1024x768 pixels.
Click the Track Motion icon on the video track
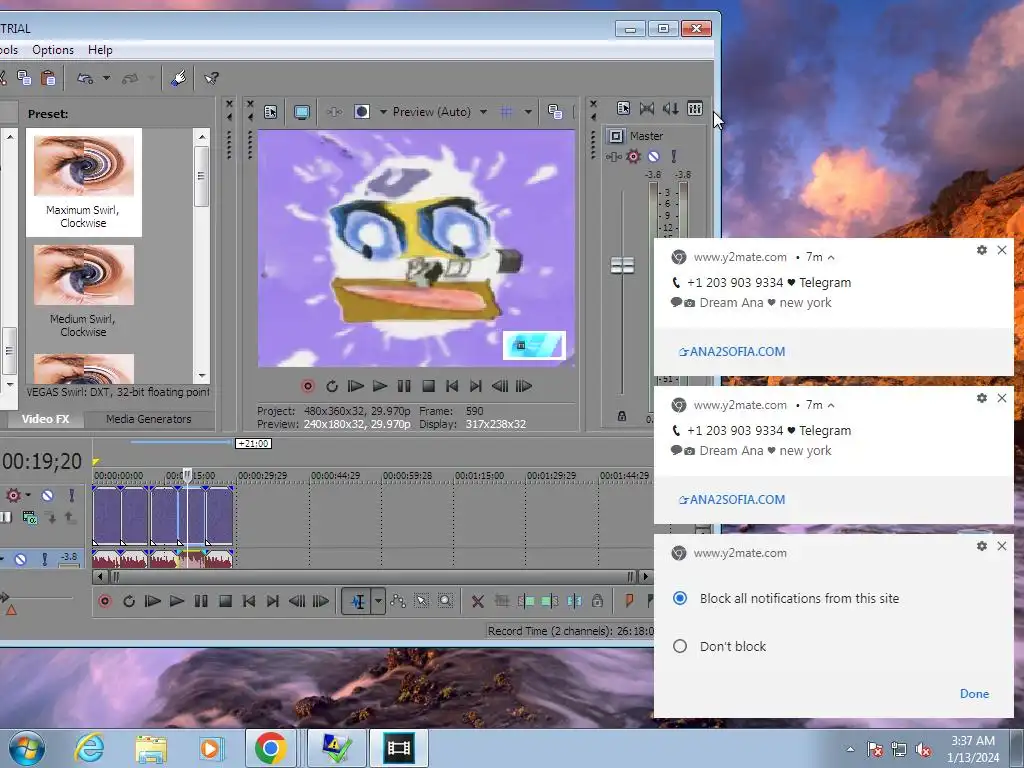point(29,518)
